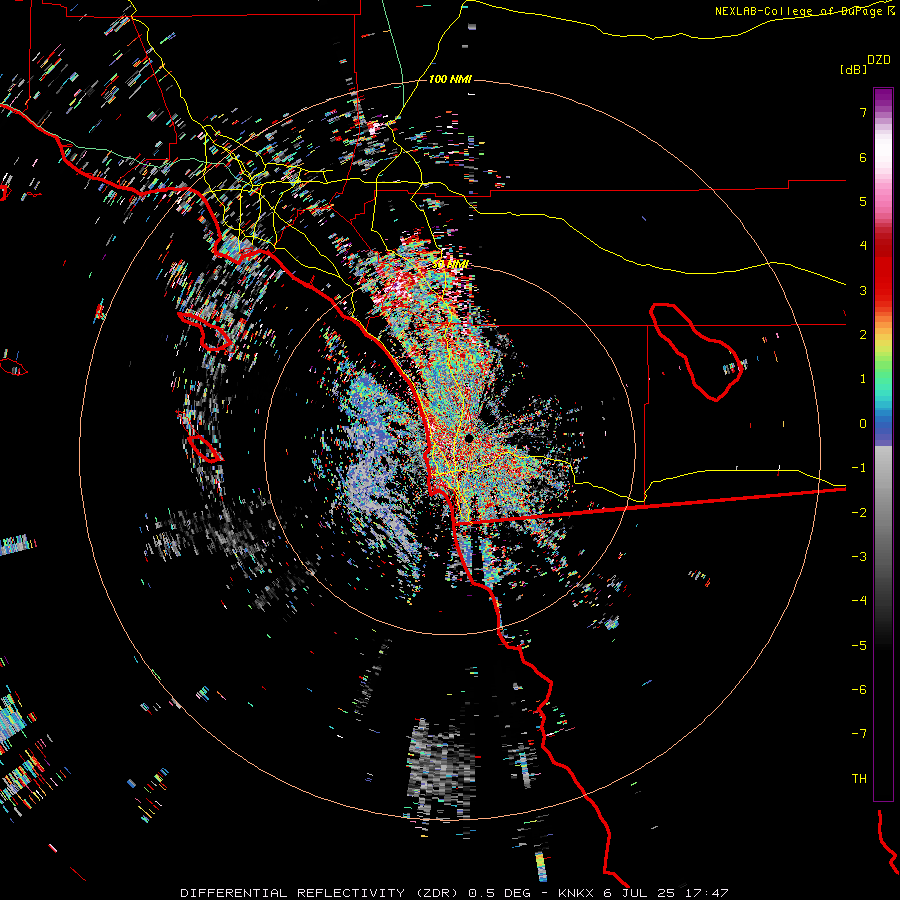Select the 6 tick label on the color scale
Viewport: 900px width, 900px height.
pyautogui.click(x=863, y=157)
